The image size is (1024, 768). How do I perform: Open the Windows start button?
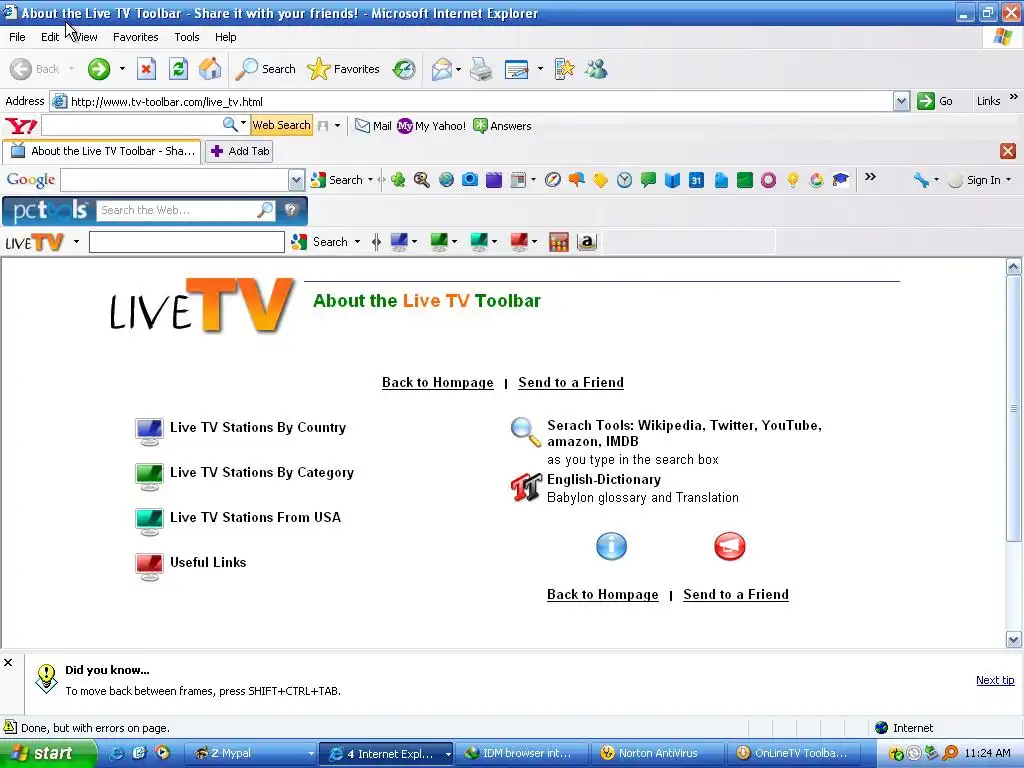[48, 753]
